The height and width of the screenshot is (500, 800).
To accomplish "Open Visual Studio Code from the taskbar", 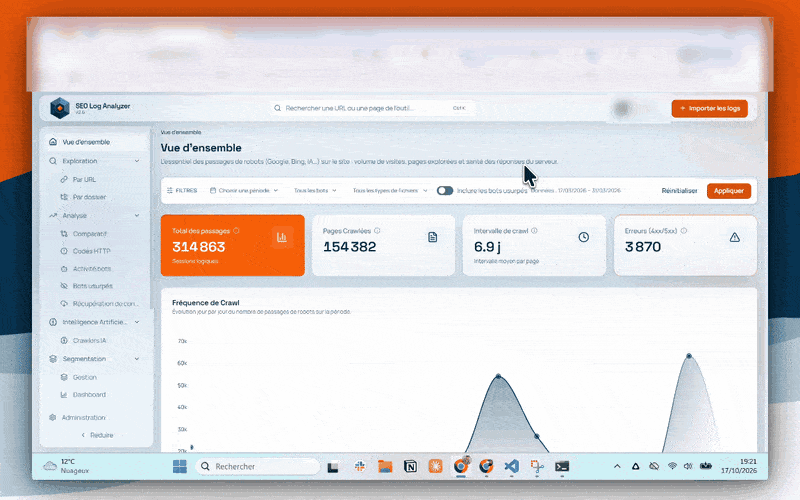I will pos(511,466).
